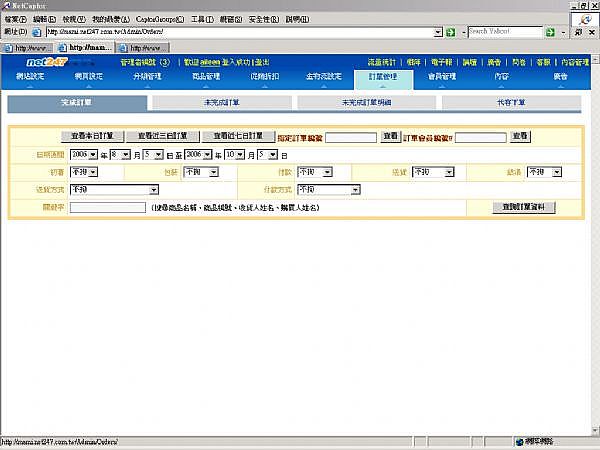Click the 指定訂單編號 input box

pos(350,137)
